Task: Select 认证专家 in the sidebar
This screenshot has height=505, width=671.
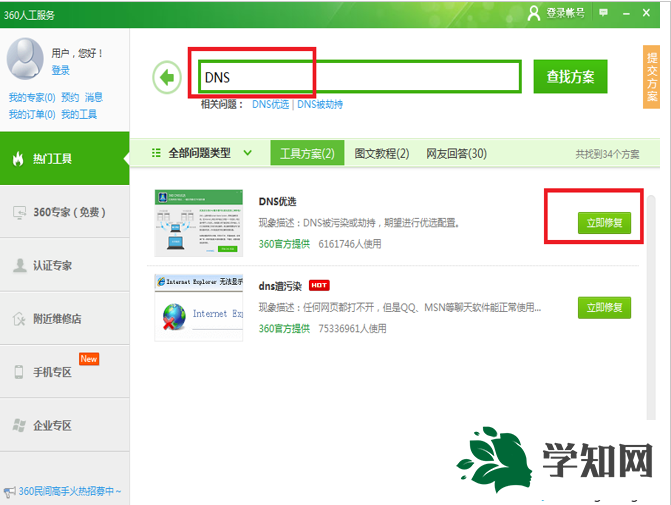Action: [x=65, y=265]
